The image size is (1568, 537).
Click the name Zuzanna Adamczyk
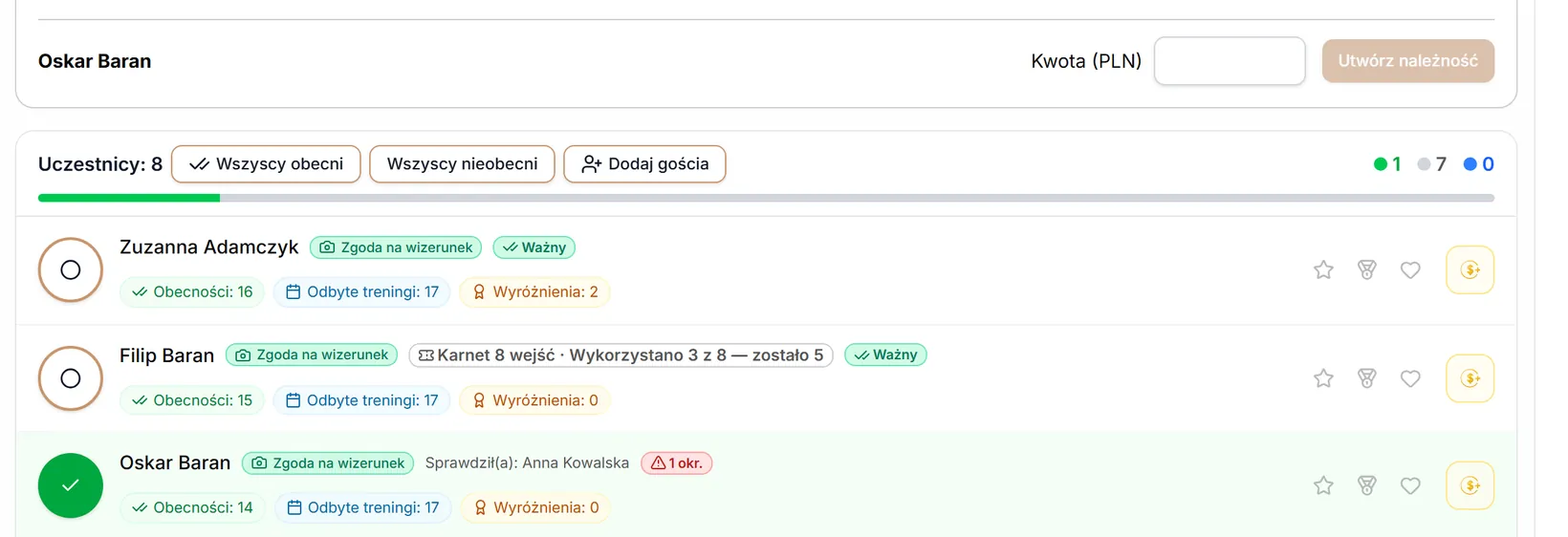click(209, 247)
